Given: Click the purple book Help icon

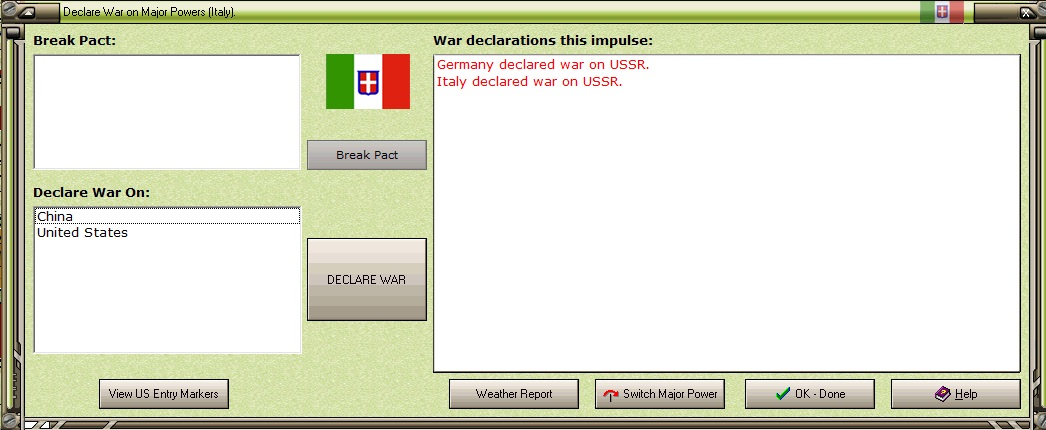Looking at the screenshot, I should [x=942, y=394].
